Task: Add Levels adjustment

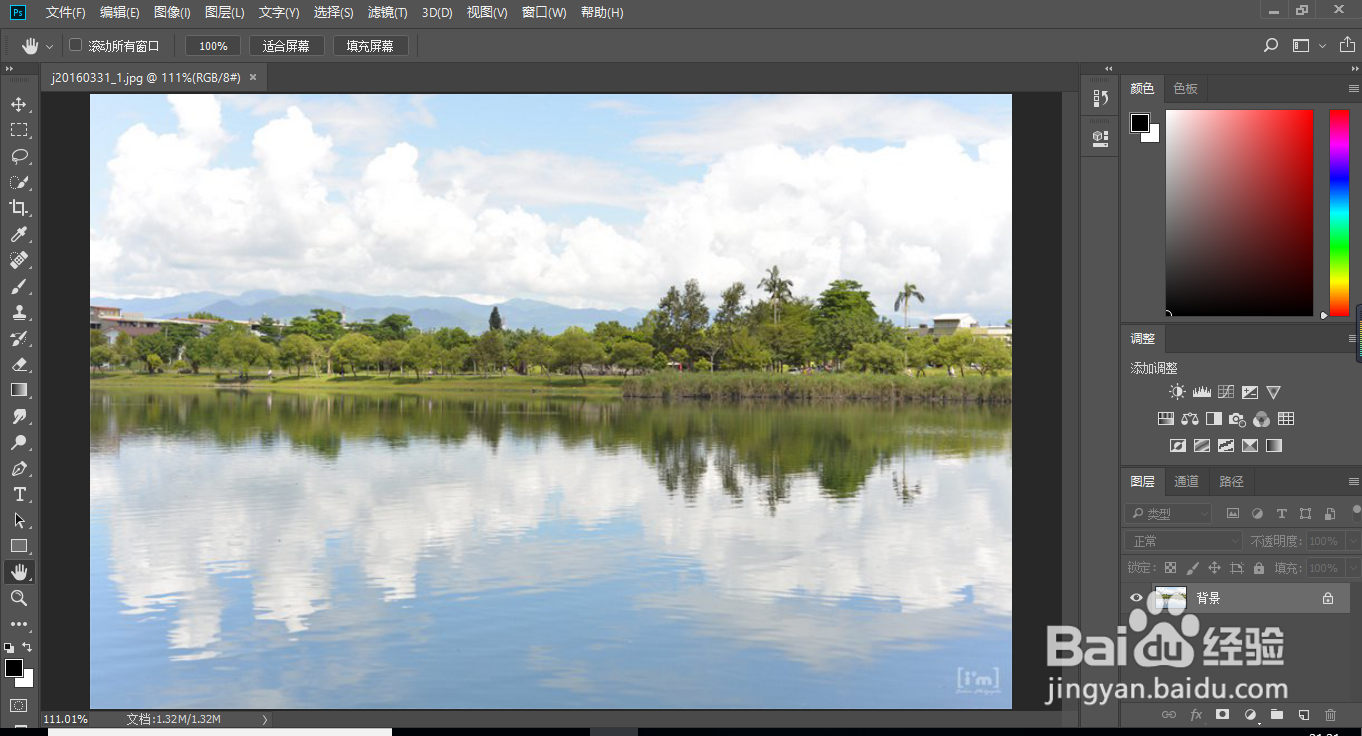Action: tap(1201, 393)
